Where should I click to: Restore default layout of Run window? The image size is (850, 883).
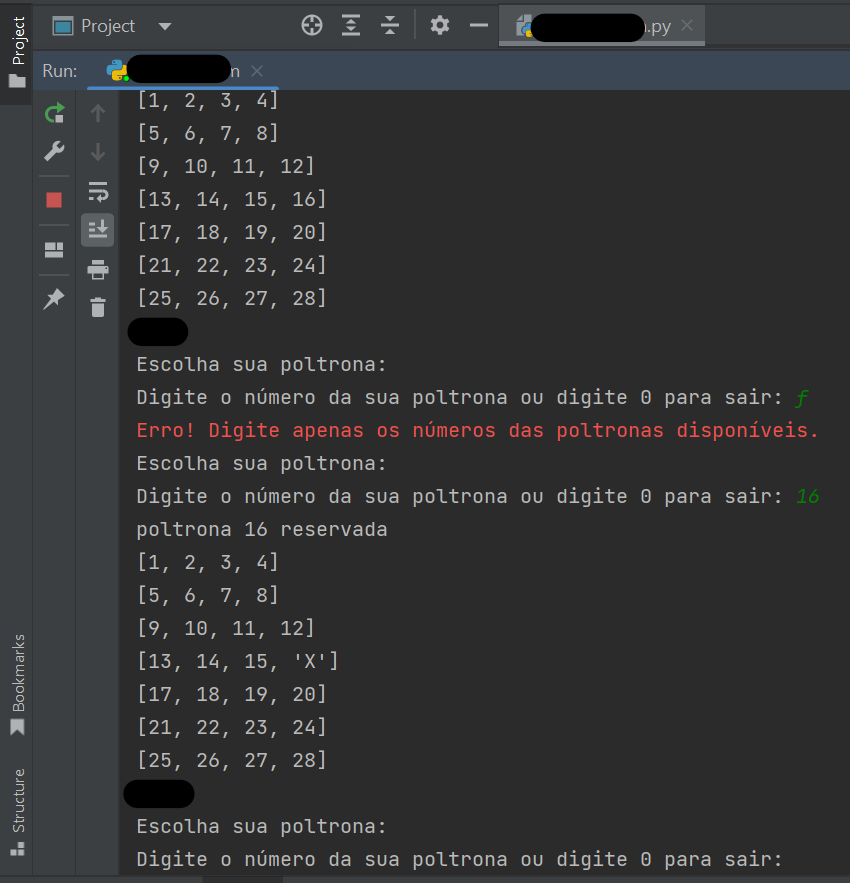pyautogui.click(x=54, y=249)
